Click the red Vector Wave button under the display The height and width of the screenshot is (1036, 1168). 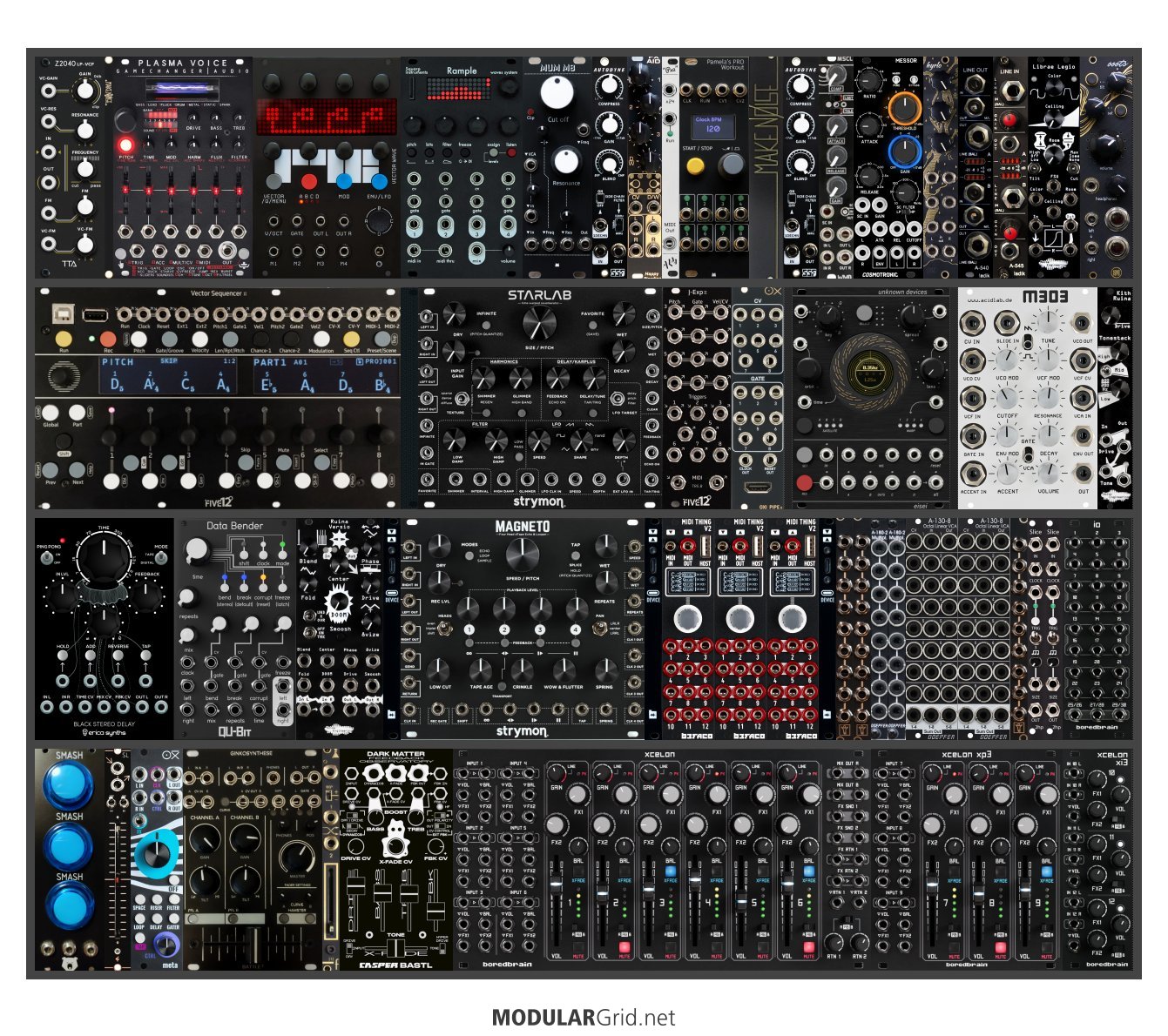click(308, 181)
